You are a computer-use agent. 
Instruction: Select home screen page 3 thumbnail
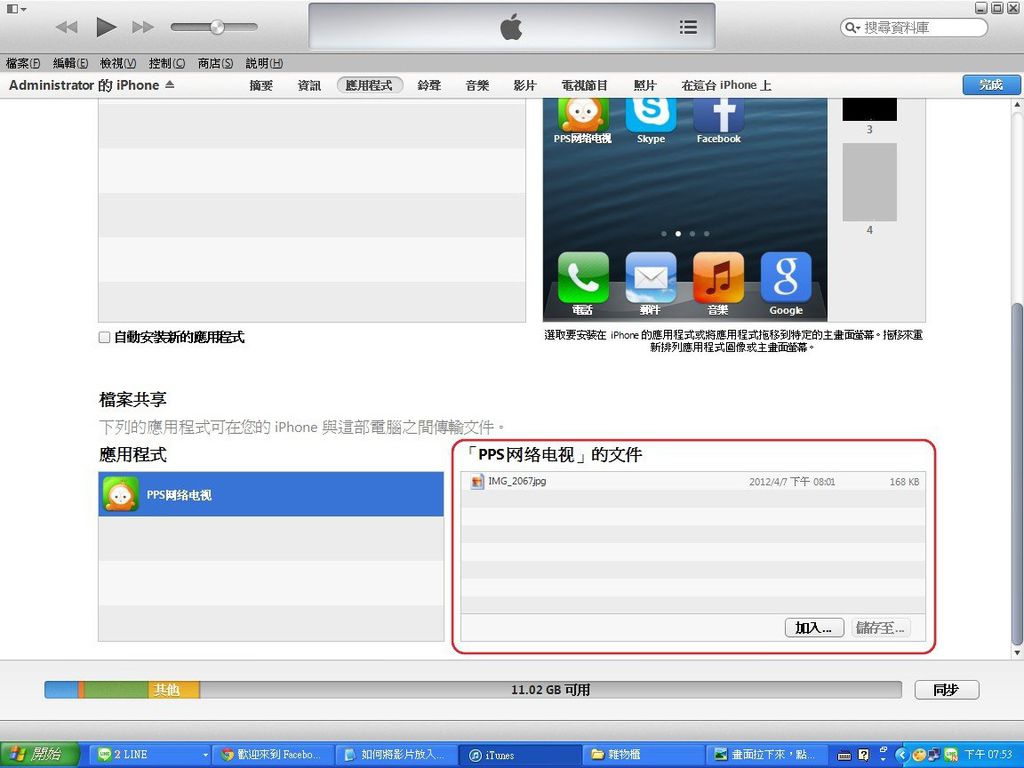pyautogui.click(x=869, y=110)
